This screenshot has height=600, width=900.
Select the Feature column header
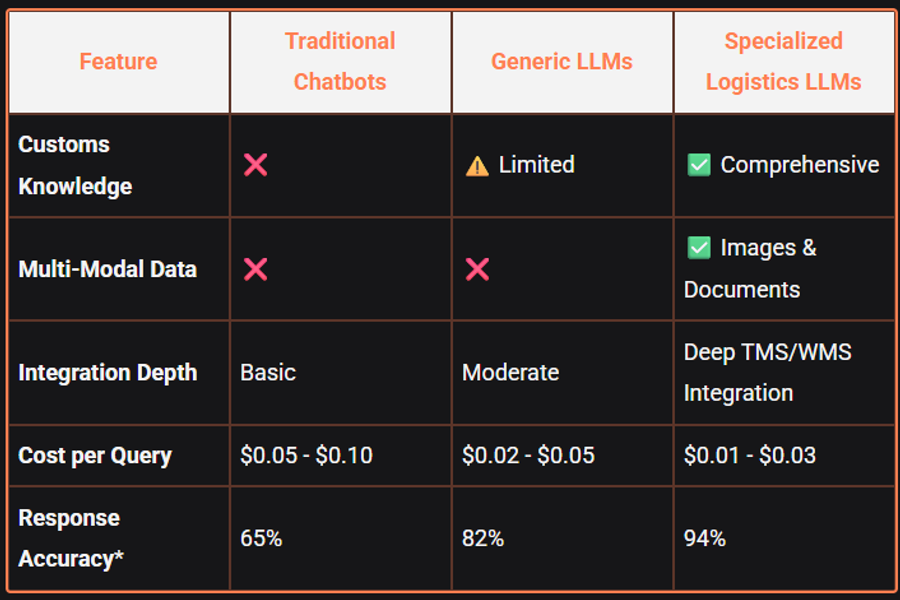(x=118, y=61)
